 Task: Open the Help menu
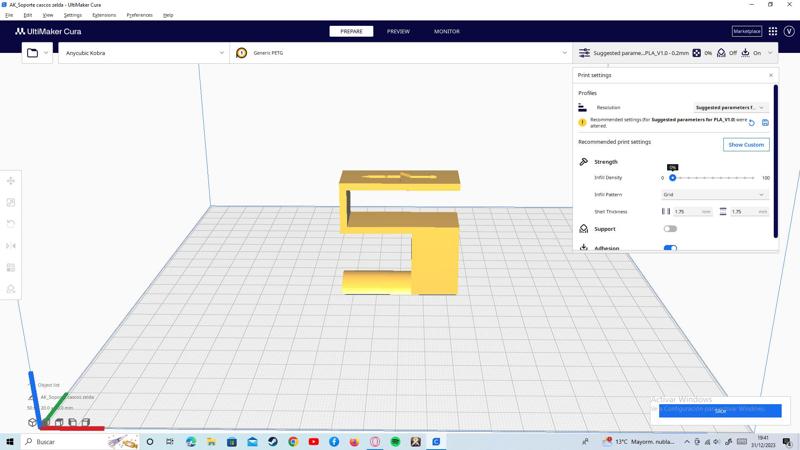click(168, 15)
